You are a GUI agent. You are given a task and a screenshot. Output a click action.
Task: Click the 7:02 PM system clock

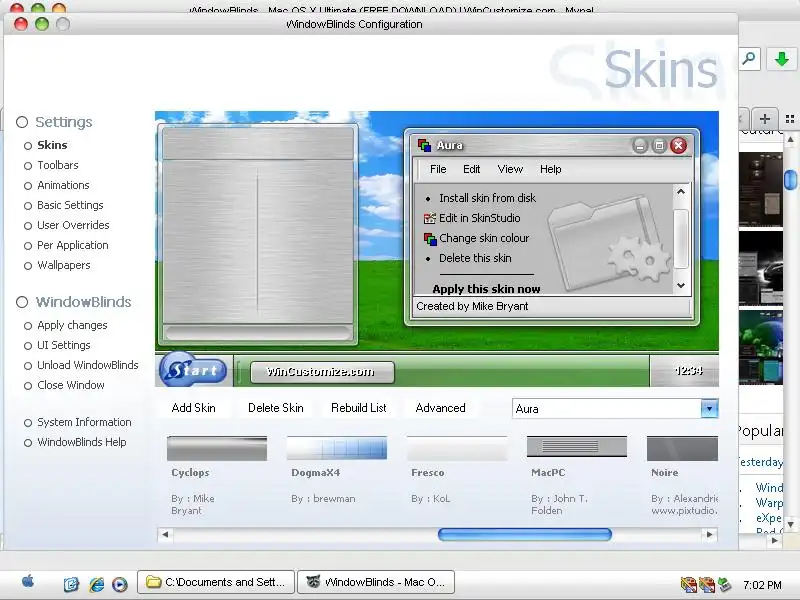point(762,585)
